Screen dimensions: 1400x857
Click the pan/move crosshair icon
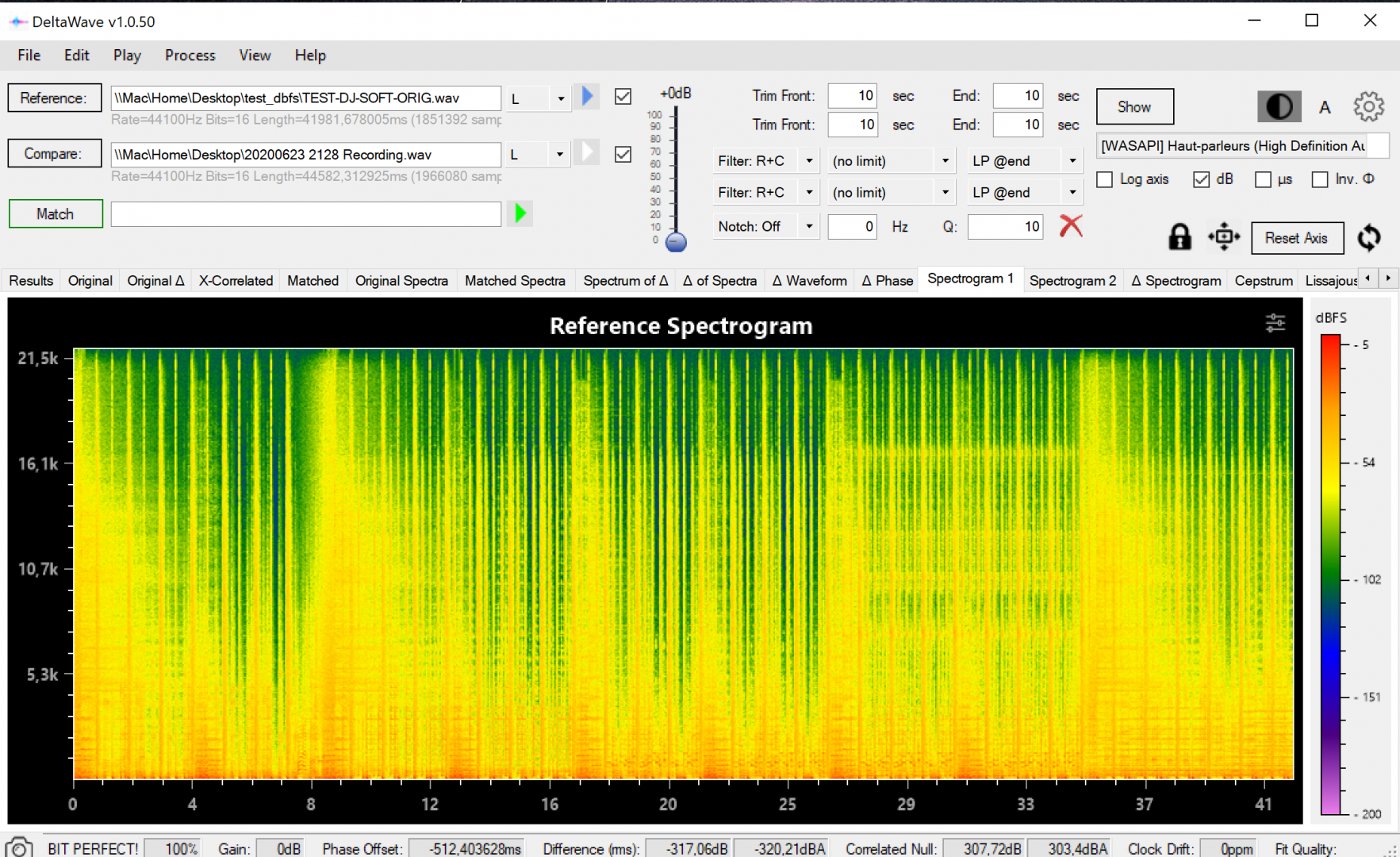coord(1223,237)
